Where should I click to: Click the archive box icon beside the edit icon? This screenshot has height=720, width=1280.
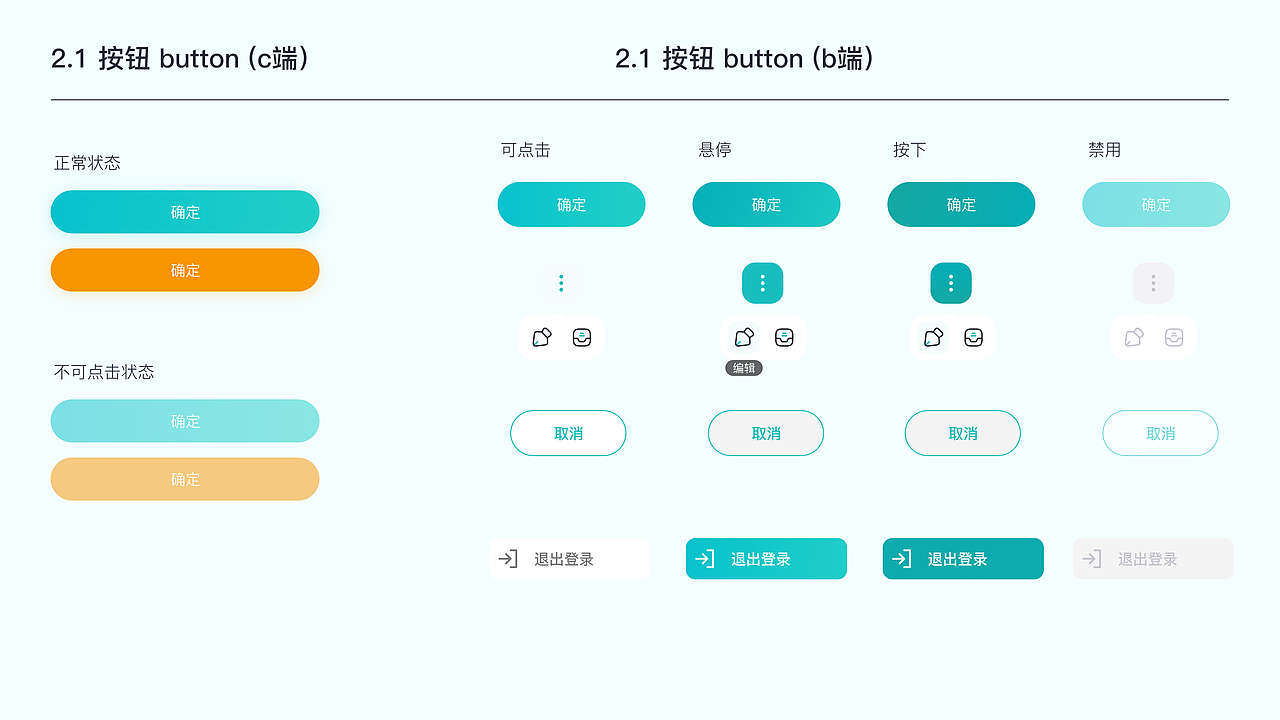coord(581,337)
